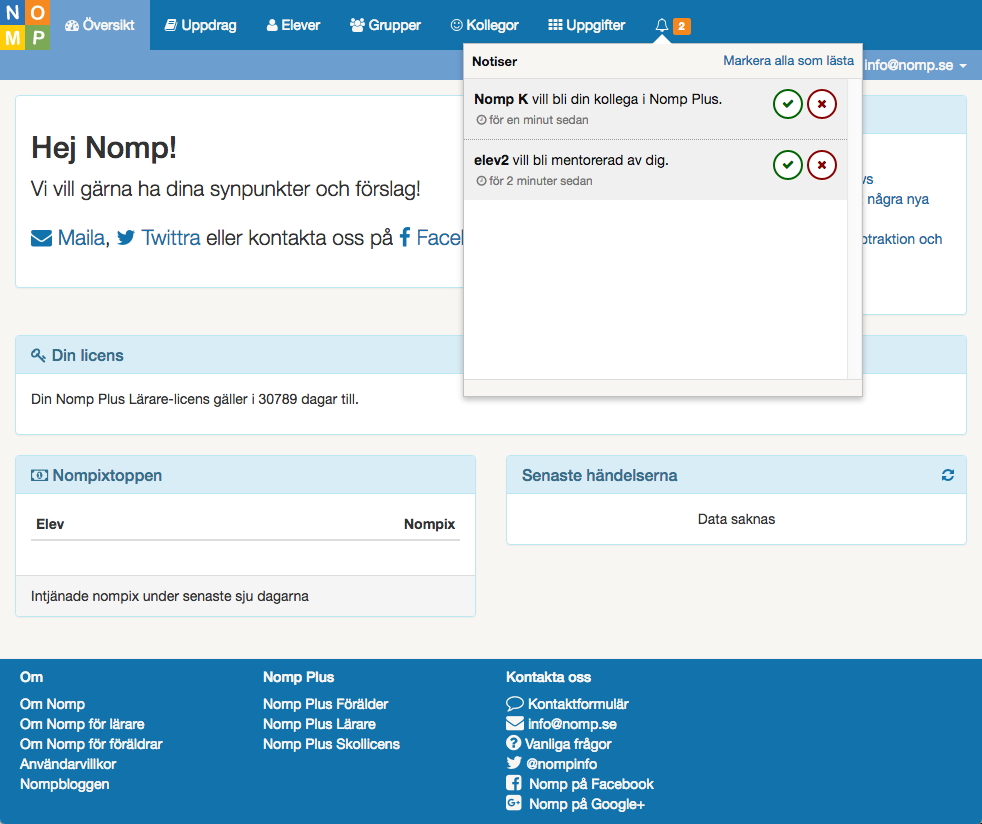Viewport: 982px width, 824px height.
Task: Click the Facebook contact link
Action: tap(431, 238)
